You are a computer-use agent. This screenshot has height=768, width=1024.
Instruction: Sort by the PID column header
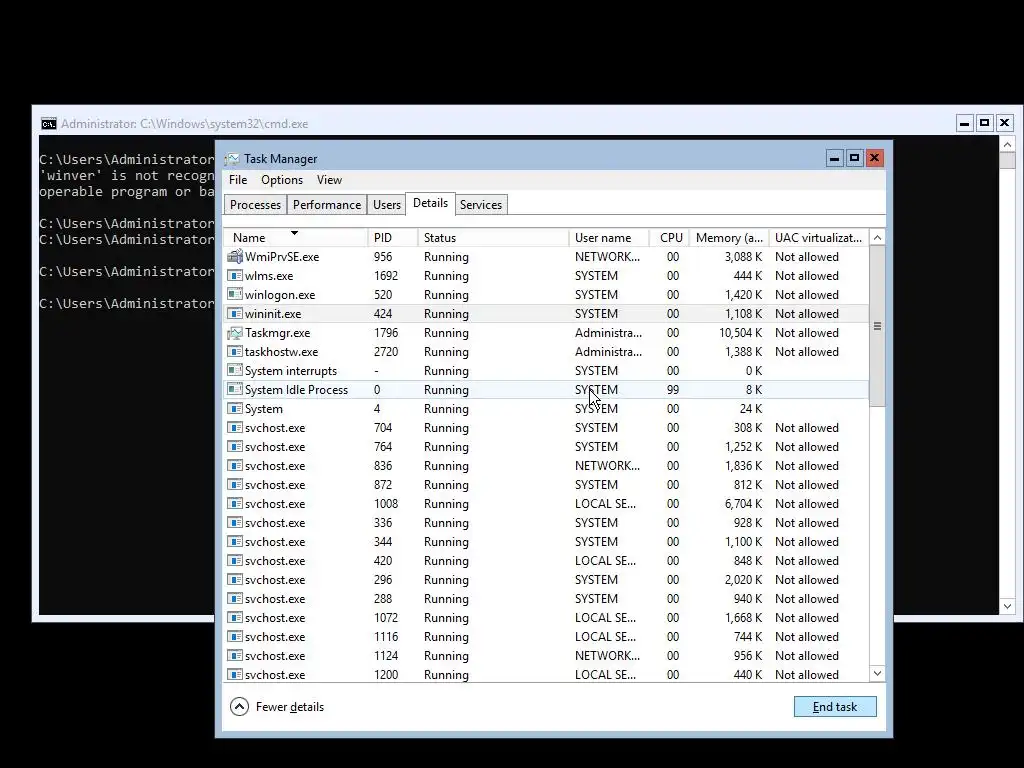click(x=392, y=238)
